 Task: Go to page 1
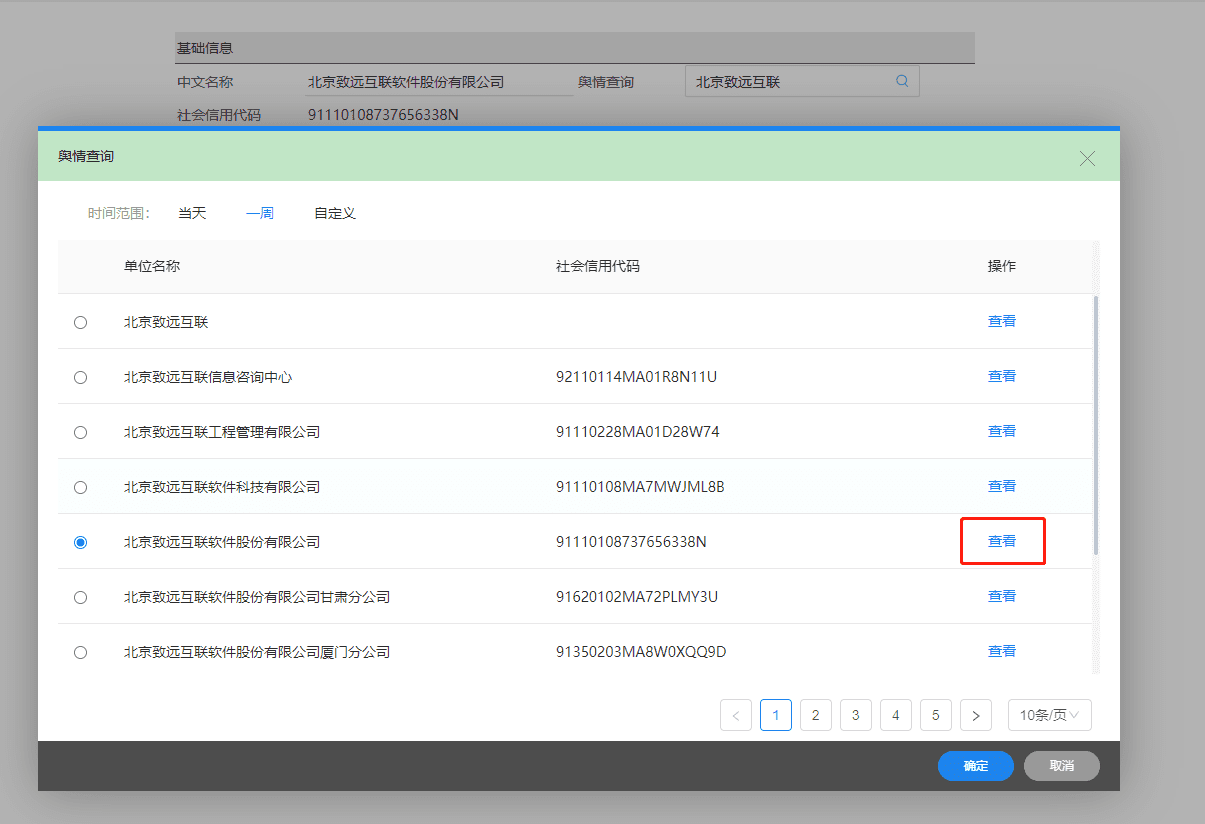(x=776, y=715)
